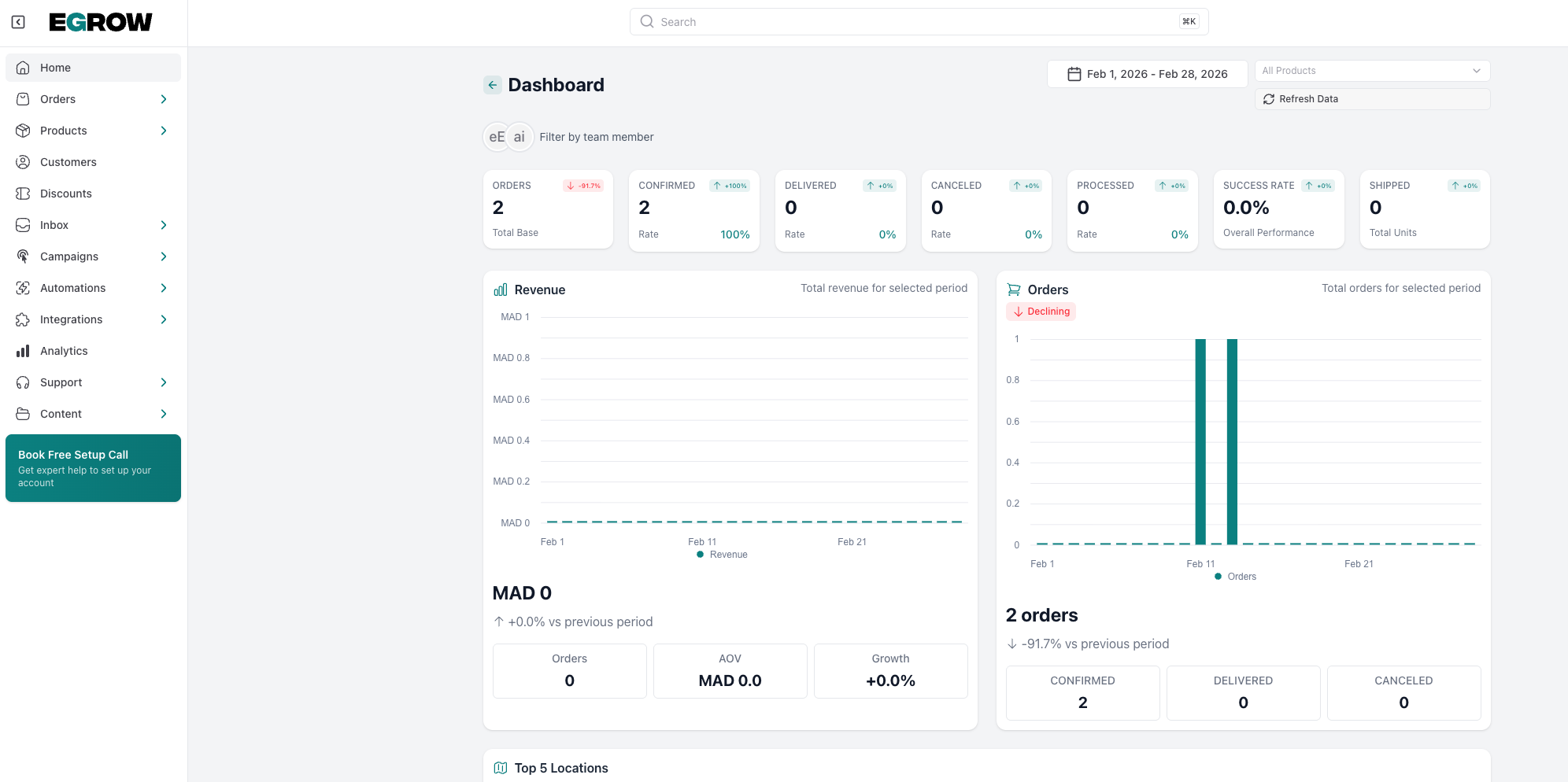Click the Book Free Setup Call banner

pyautogui.click(x=93, y=468)
